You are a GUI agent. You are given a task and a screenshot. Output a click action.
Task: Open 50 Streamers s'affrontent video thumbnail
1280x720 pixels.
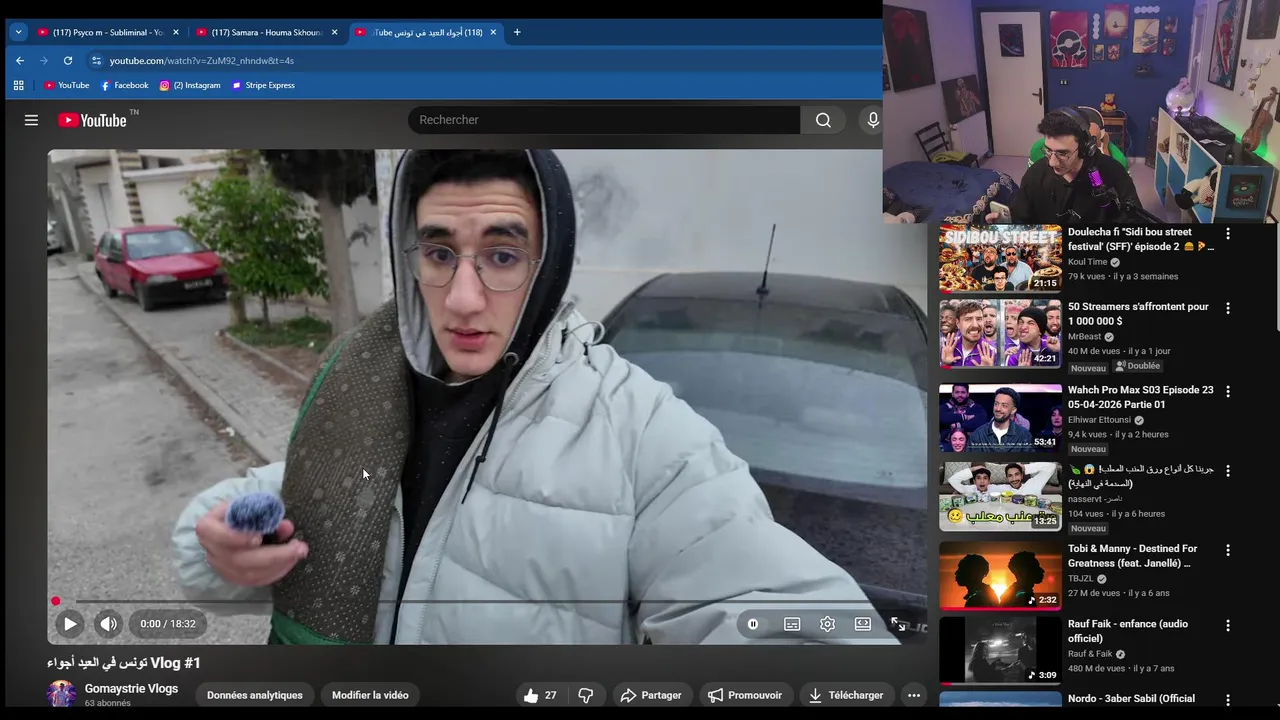coord(1000,334)
